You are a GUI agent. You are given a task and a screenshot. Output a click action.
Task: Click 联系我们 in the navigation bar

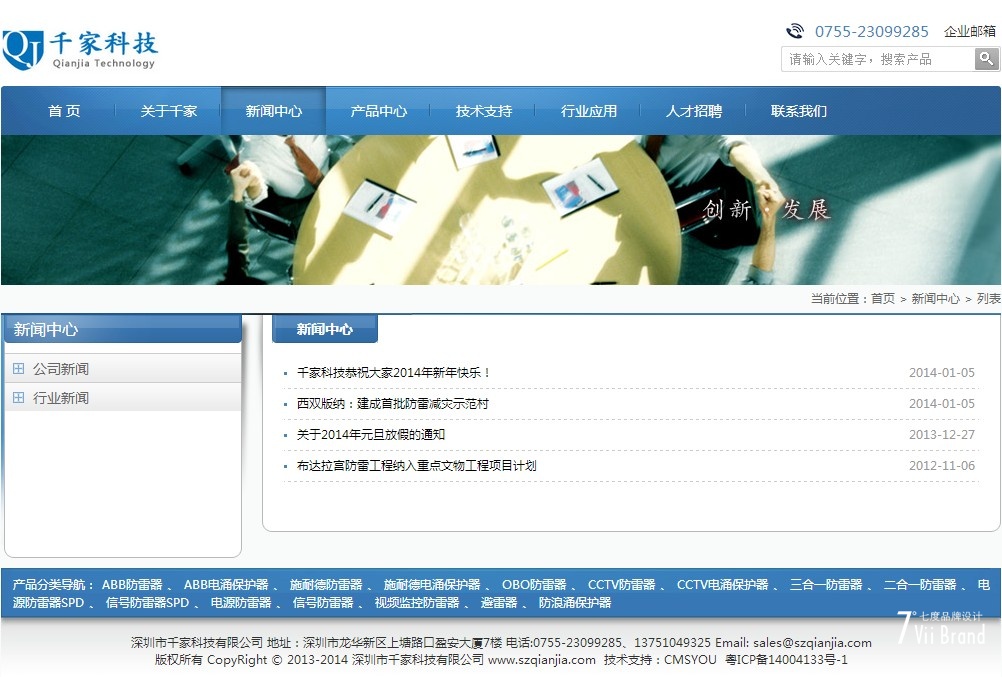coord(798,111)
